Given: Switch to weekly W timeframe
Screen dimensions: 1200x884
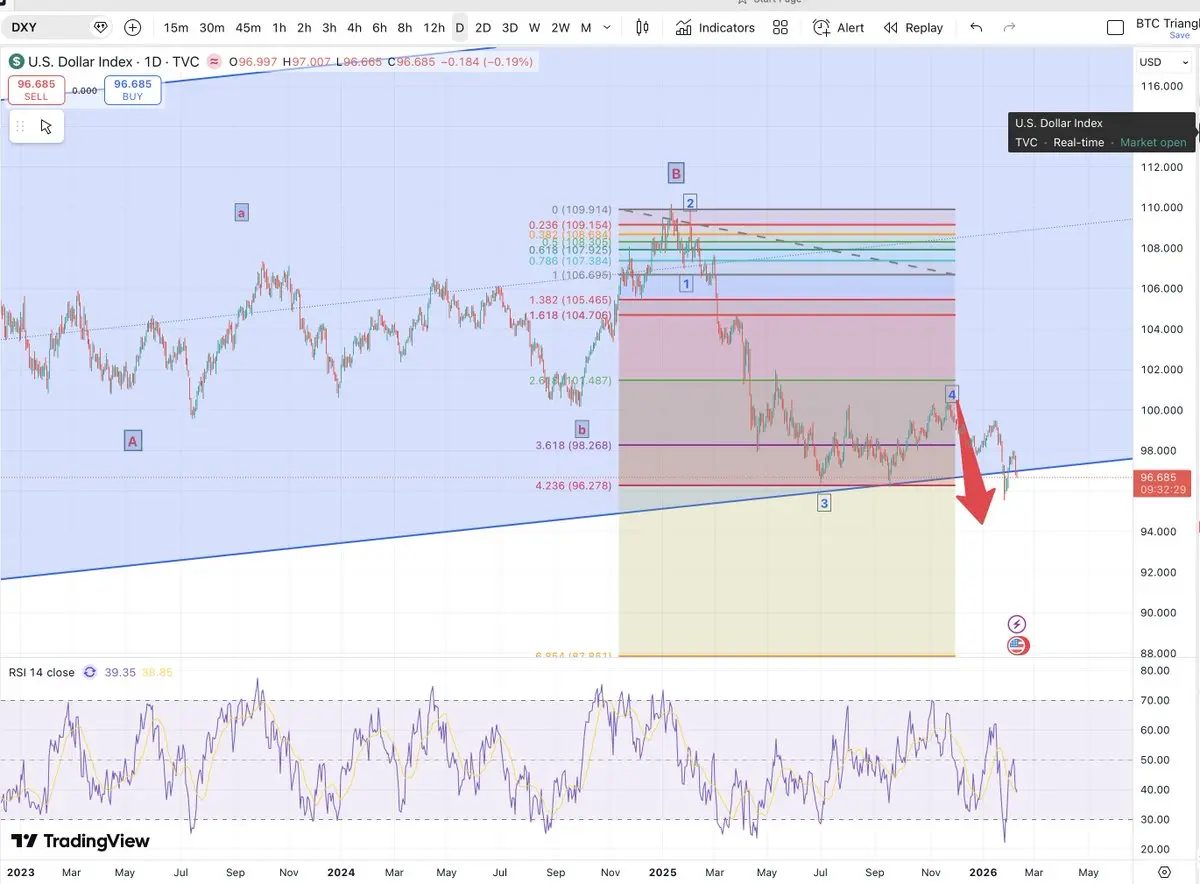Looking at the screenshot, I should point(535,27).
